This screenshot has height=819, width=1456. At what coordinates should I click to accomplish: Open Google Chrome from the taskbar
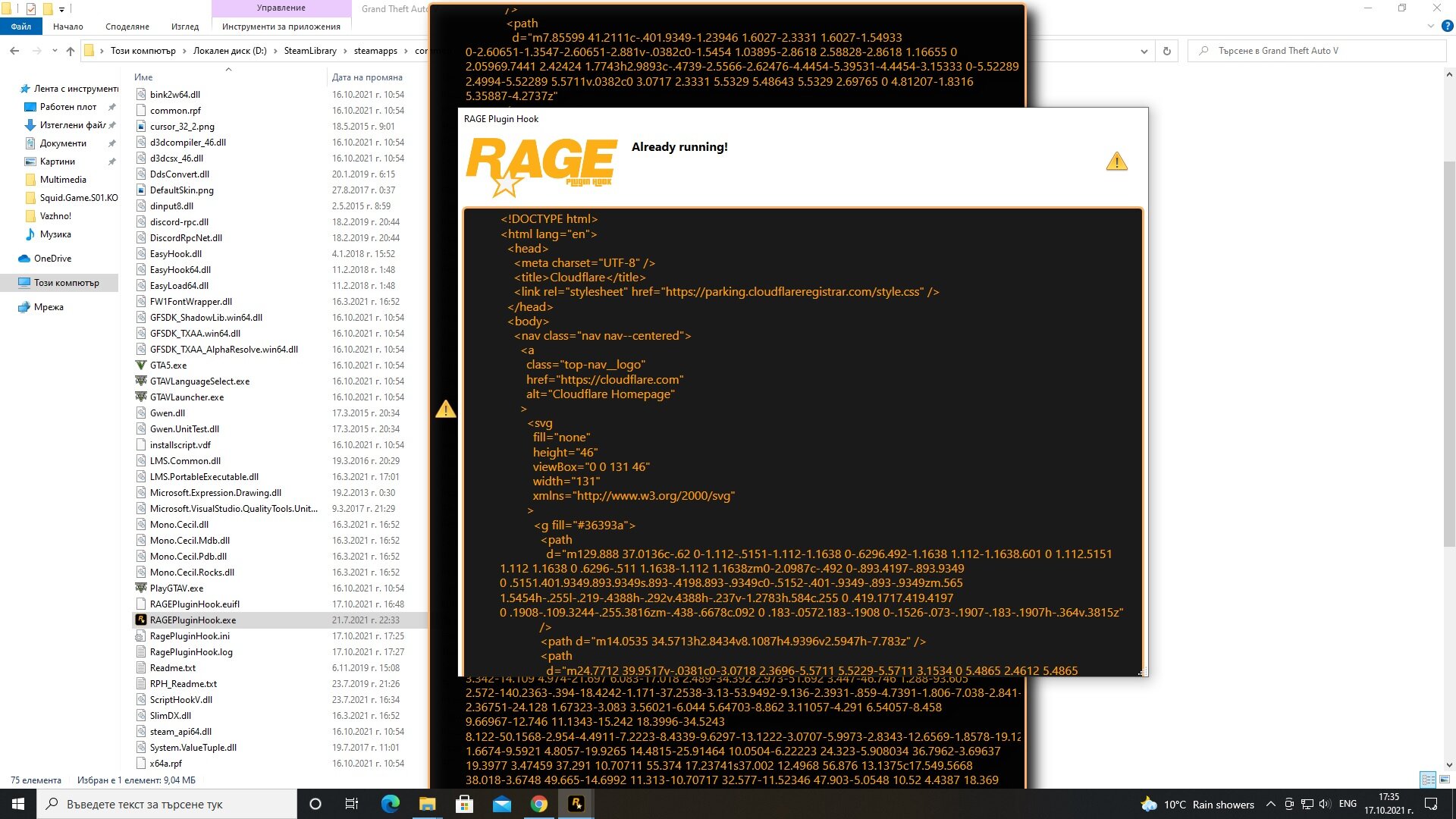click(x=539, y=804)
